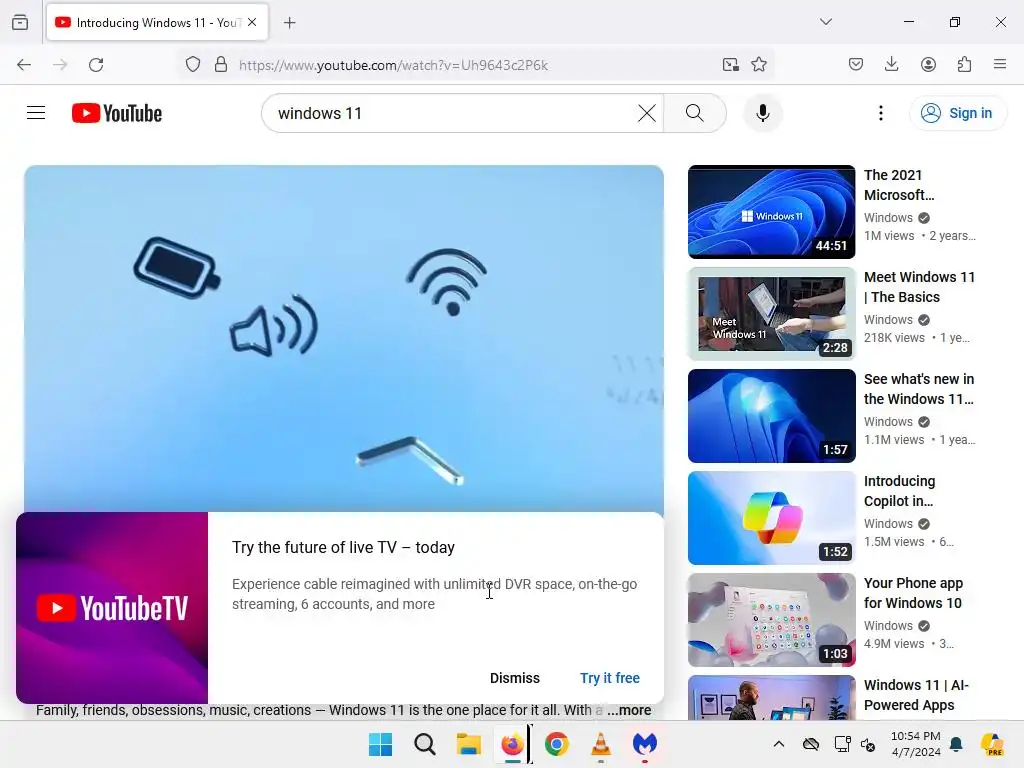Show site security padlock info
Image resolution: width=1024 pixels, height=768 pixels.
point(221,65)
